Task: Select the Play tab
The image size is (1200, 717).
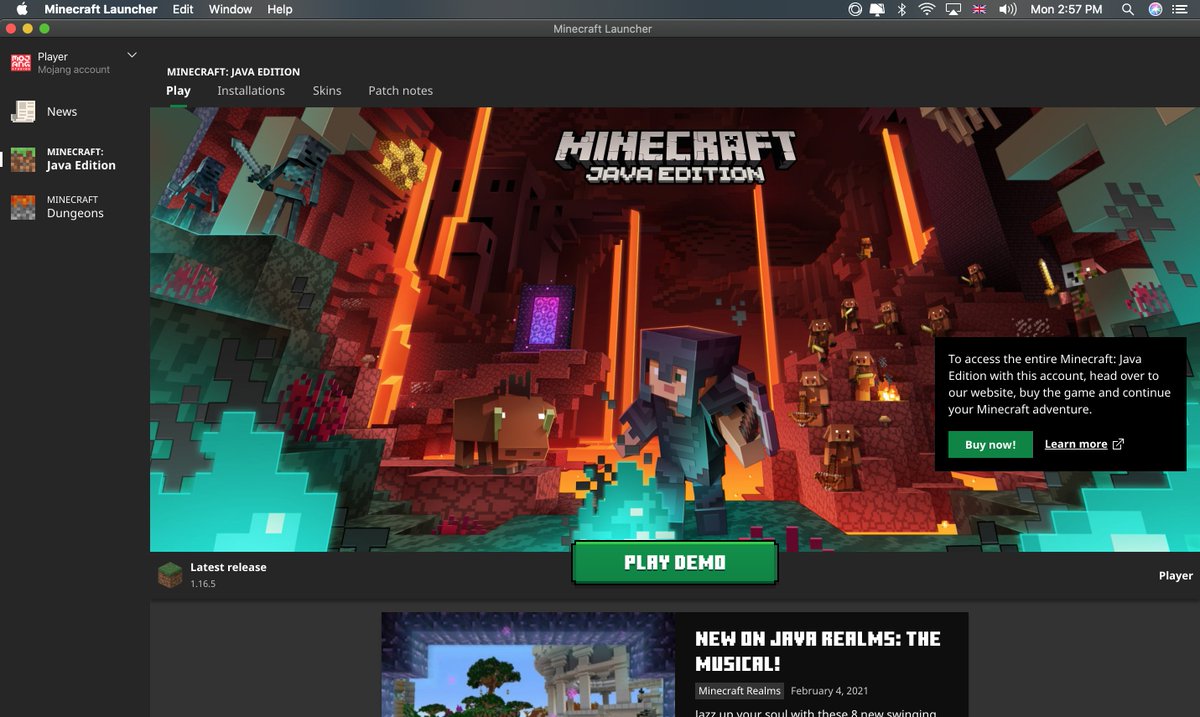Action: [x=178, y=90]
